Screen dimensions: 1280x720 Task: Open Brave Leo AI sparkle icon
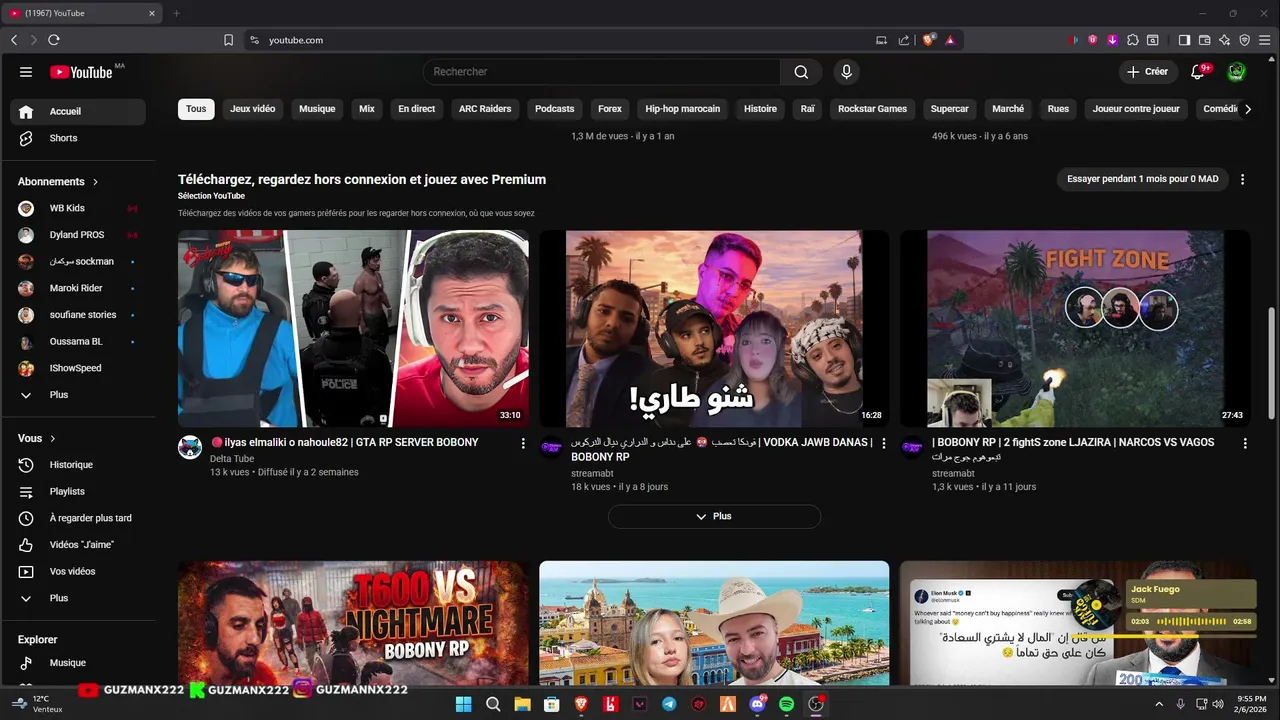[x=1224, y=40]
